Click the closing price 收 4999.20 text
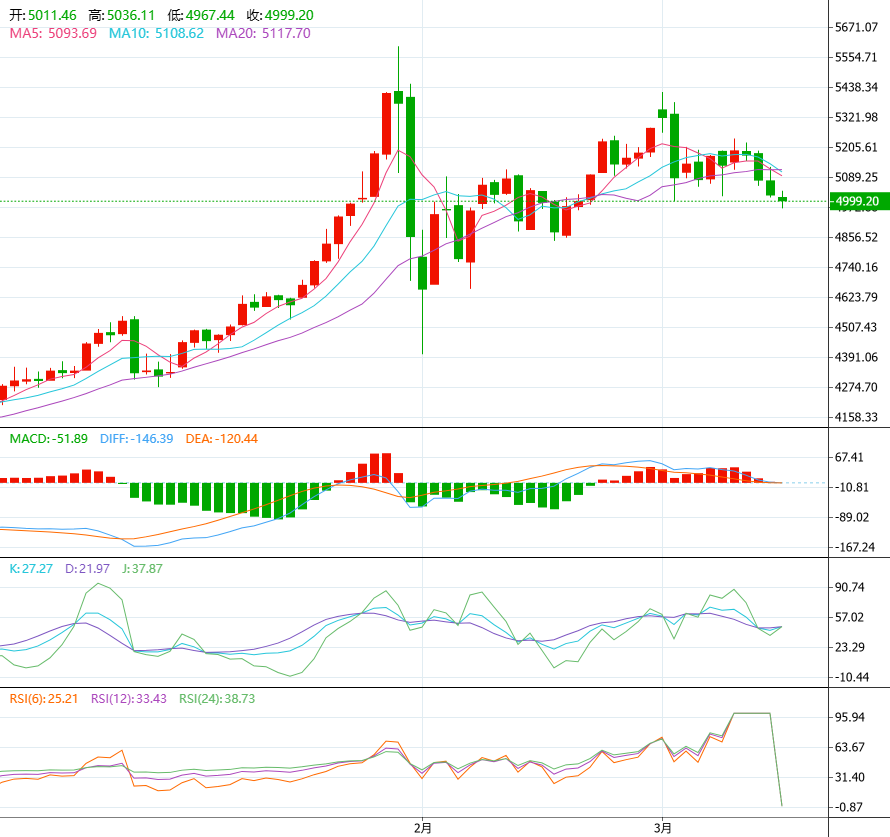The height and width of the screenshot is (837, 890). [x=280, y=16]
